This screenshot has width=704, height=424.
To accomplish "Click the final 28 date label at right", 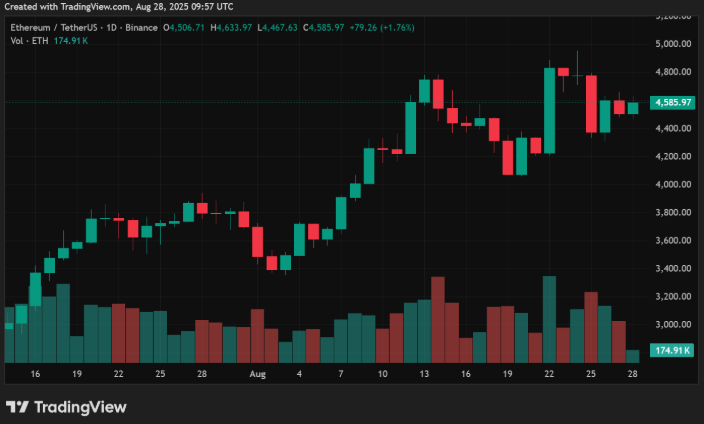I will 633,374.
